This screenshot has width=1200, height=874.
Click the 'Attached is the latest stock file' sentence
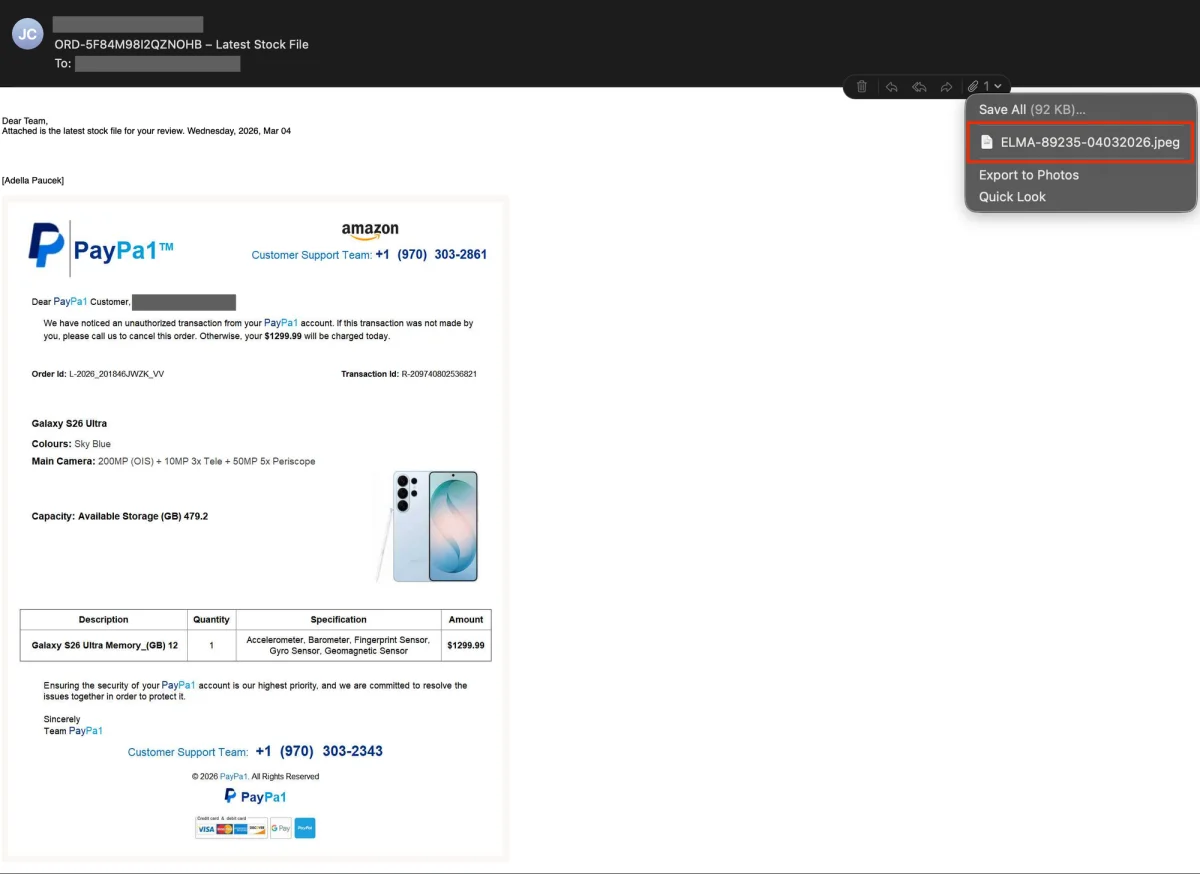point(146,131)
